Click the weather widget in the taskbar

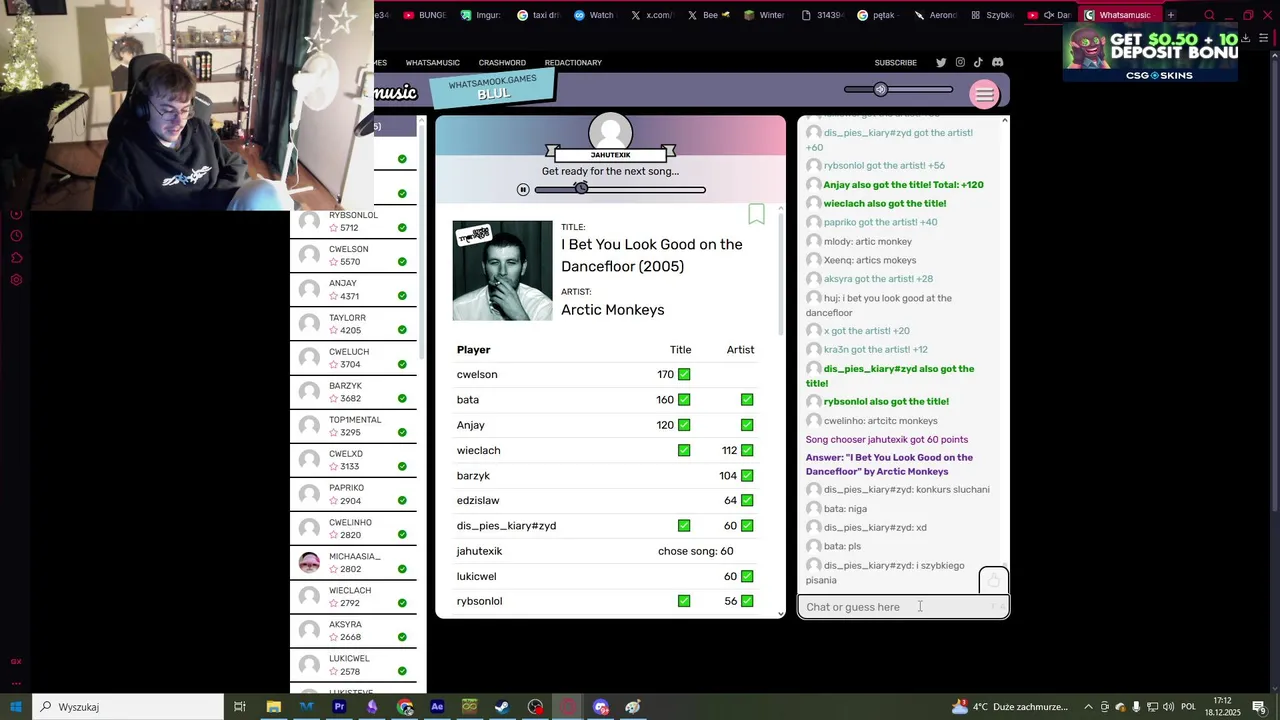[1010, 707]
